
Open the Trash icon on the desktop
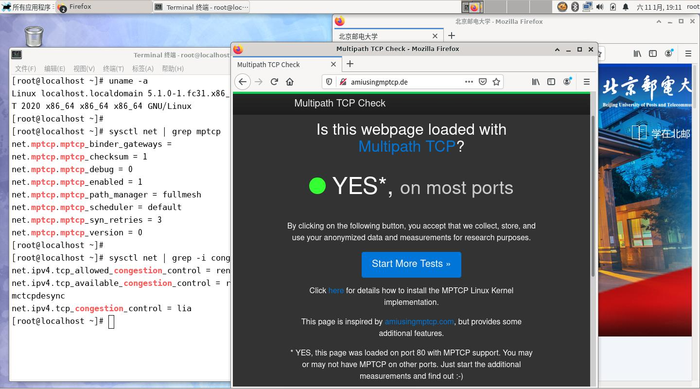tap(34, 36)
